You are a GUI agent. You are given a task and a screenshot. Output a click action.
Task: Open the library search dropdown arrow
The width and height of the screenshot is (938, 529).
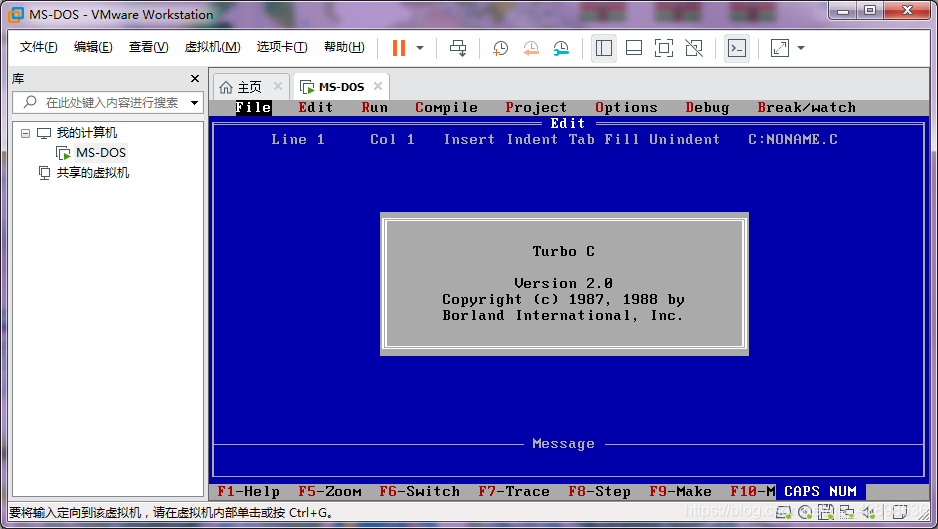[x=194, y=103]
